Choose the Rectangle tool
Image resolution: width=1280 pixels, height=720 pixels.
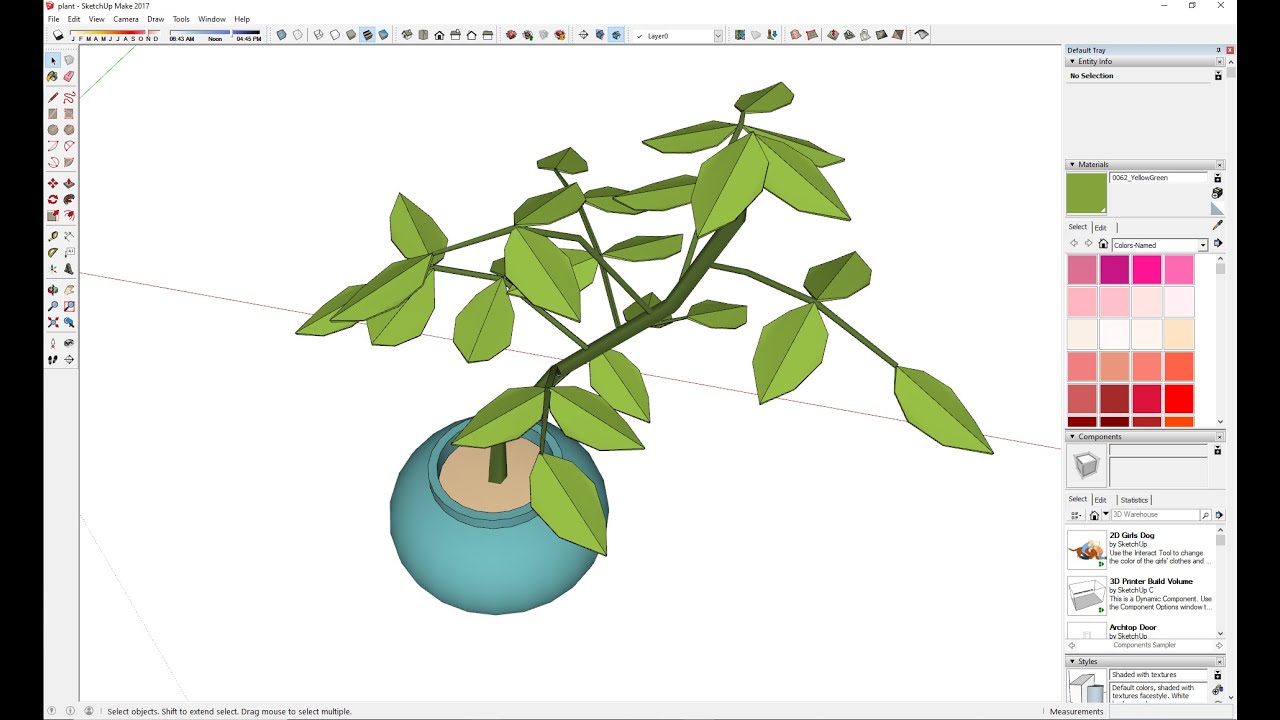click(53, 114)
